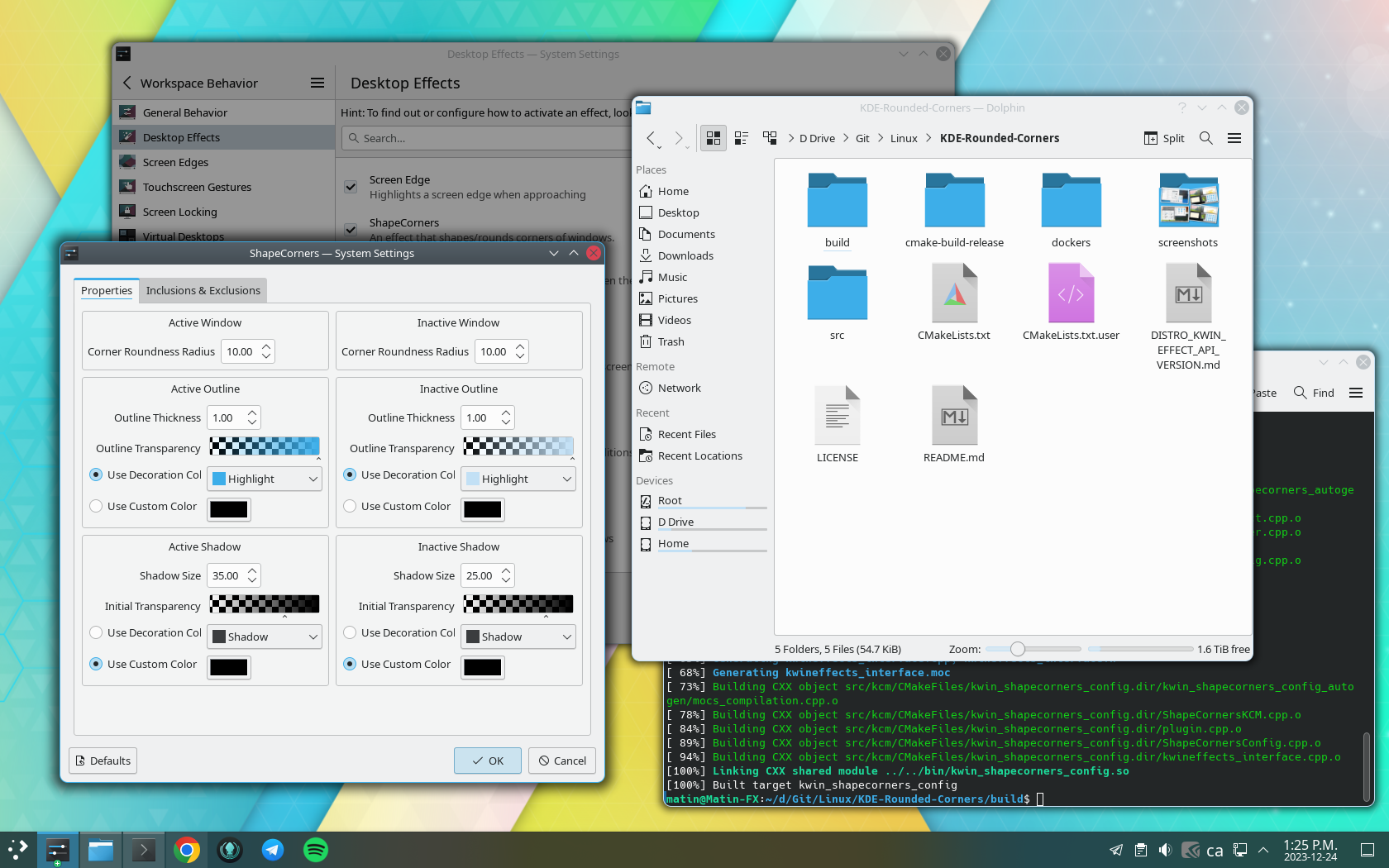Click the Active Shadow custom color swatch

pos(229,667)
